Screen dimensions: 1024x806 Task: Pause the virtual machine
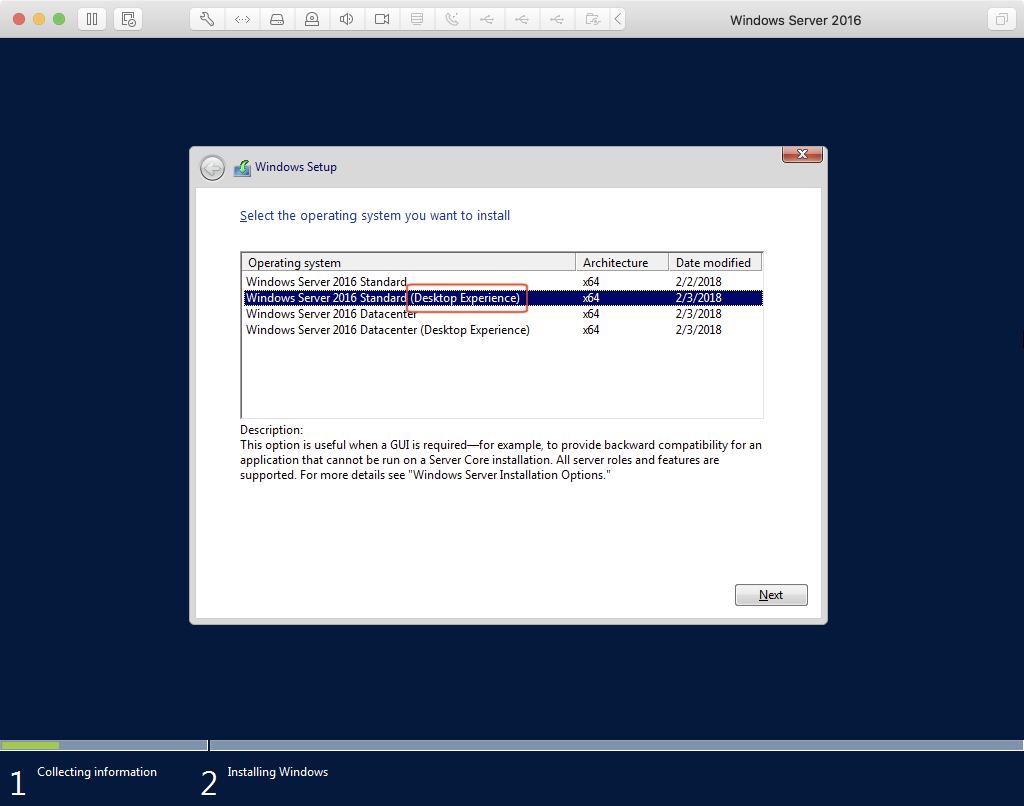(91, 19)
